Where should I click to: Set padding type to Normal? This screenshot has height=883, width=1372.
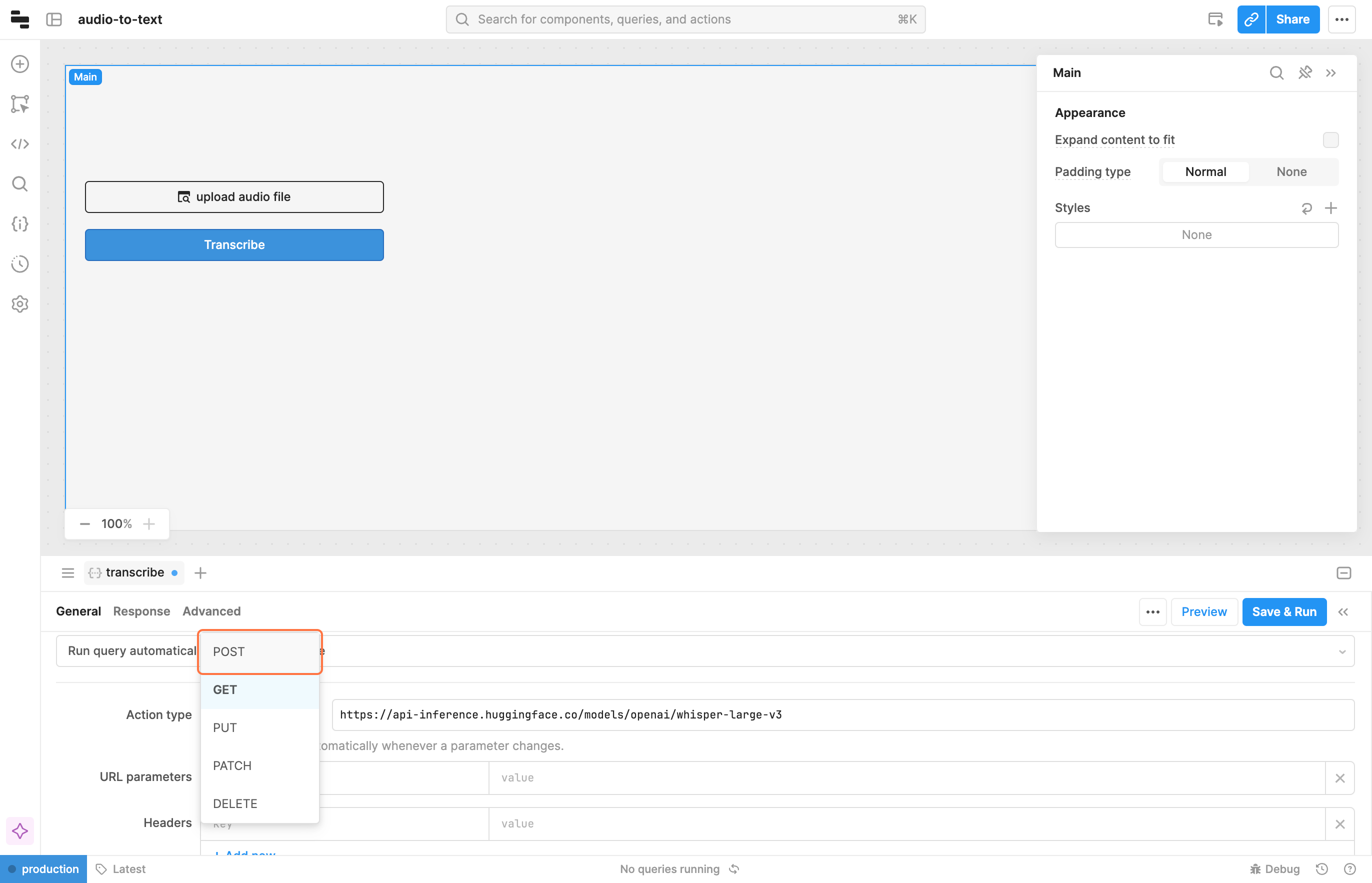point(1205,172)
